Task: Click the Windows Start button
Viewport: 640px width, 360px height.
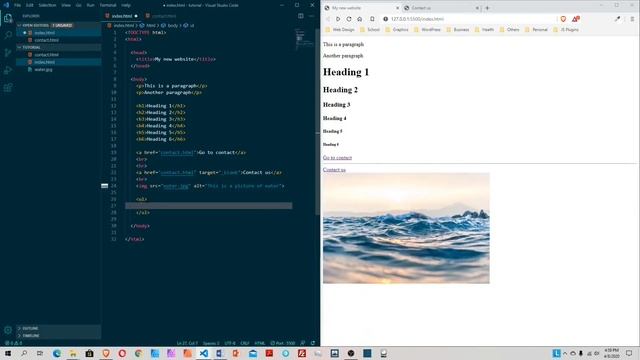Action: 8,353
